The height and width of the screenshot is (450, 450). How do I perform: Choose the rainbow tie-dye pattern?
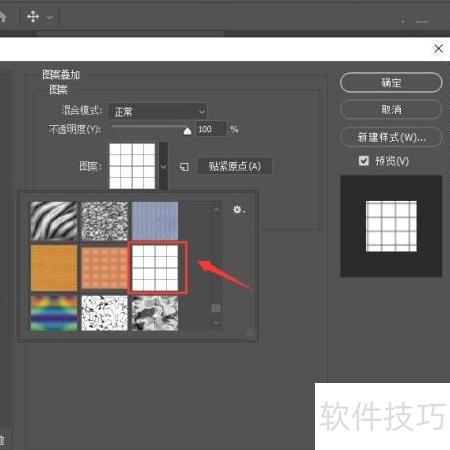(54, 313)
